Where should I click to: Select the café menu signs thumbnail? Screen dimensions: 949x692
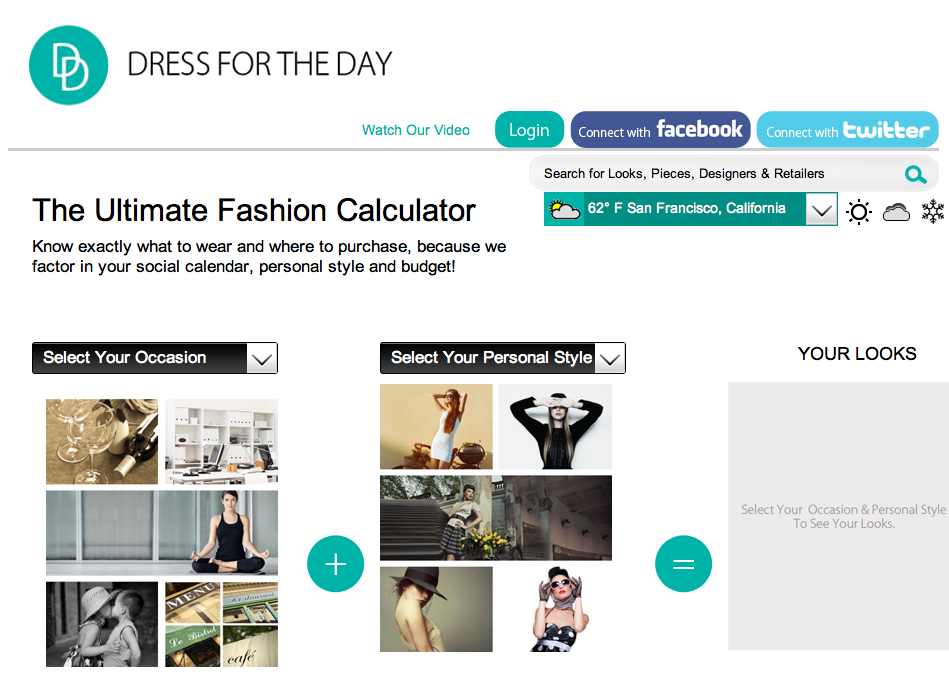coord(221,624)
